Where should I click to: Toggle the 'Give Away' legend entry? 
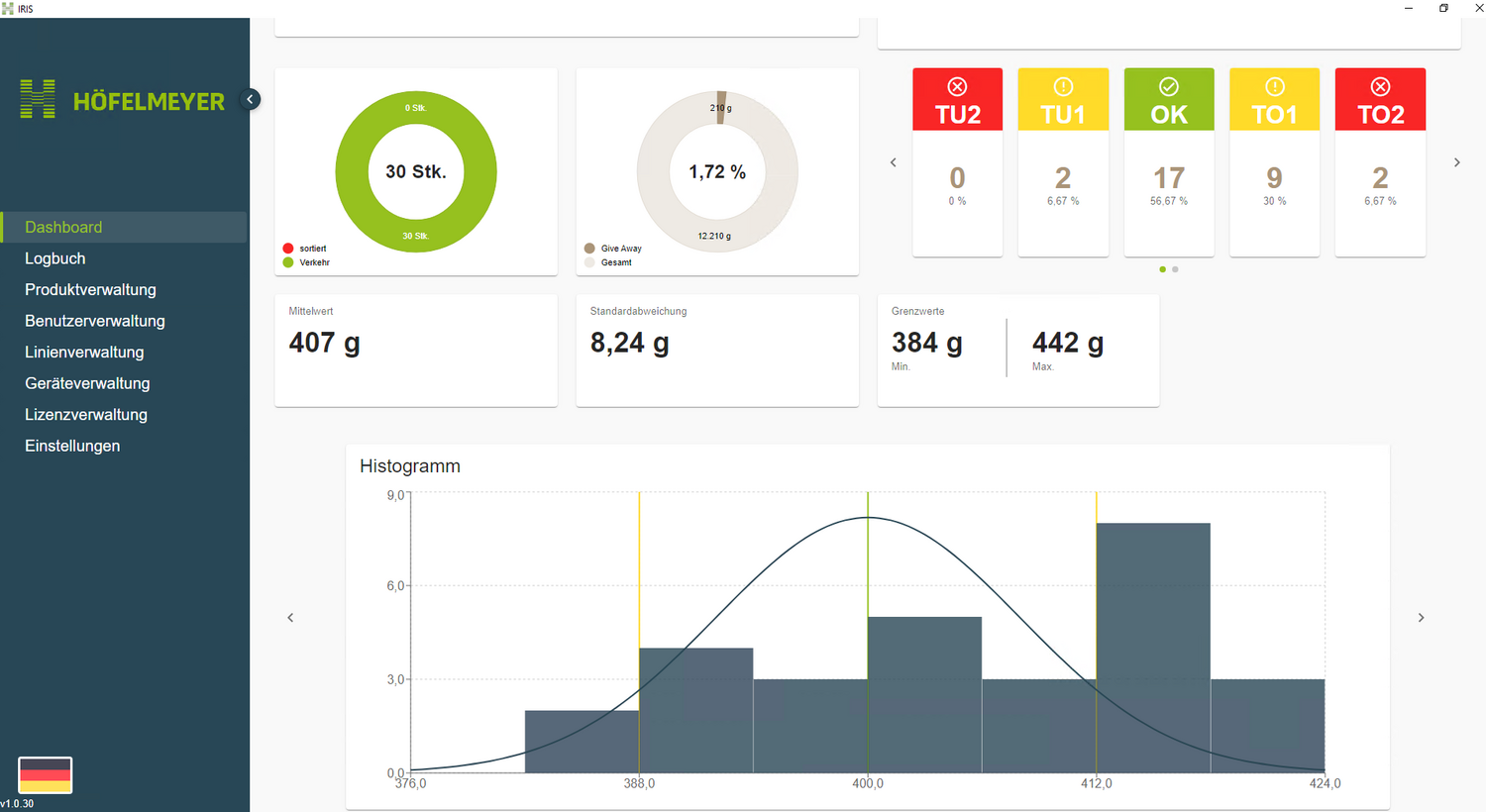click(613, 249)
